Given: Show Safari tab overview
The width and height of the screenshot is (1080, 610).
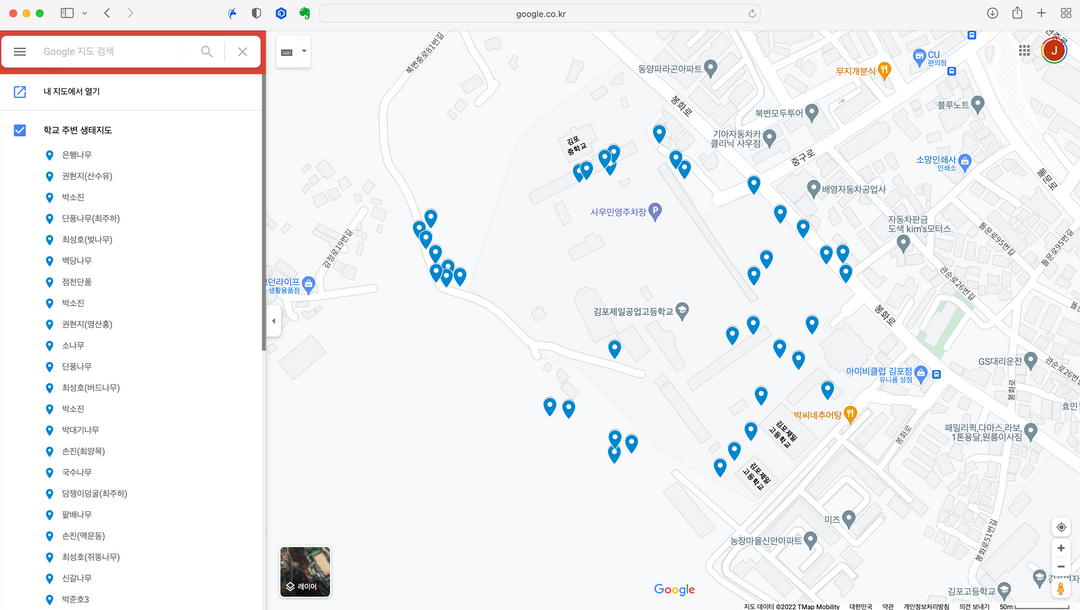Looking at the screenshot, I should click(x=1066, y=13).
